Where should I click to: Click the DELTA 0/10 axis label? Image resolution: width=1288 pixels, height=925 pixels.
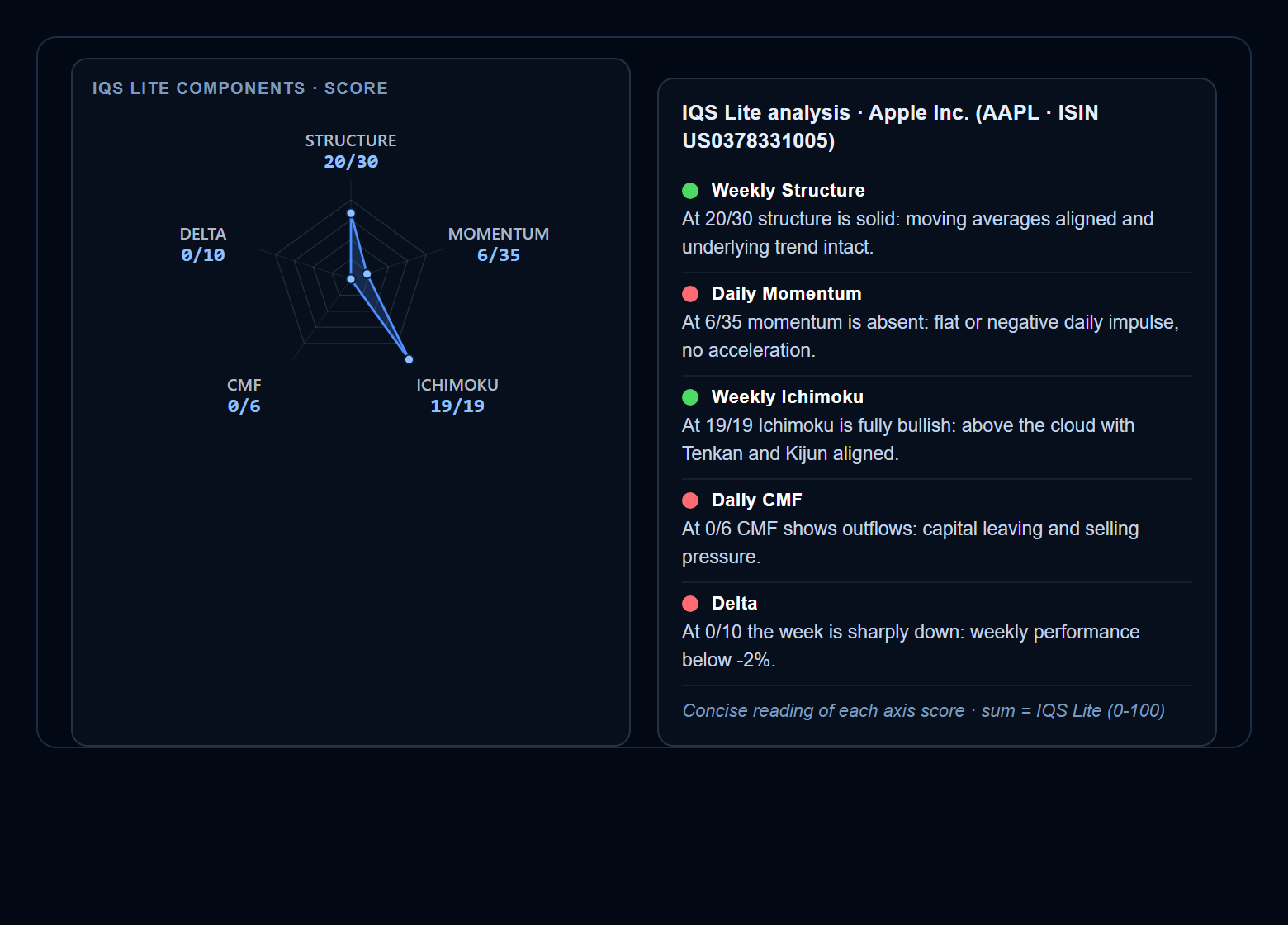tap(203, 244)
